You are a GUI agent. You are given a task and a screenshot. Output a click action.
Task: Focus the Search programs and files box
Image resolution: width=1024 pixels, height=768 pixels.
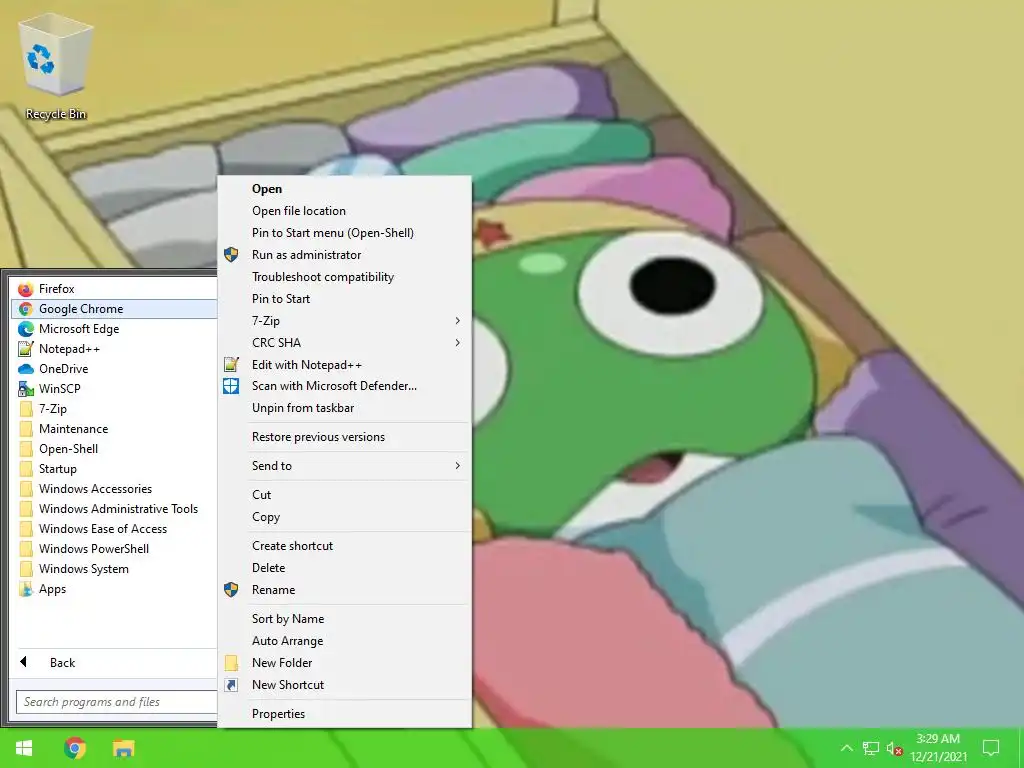pos(117,702)
